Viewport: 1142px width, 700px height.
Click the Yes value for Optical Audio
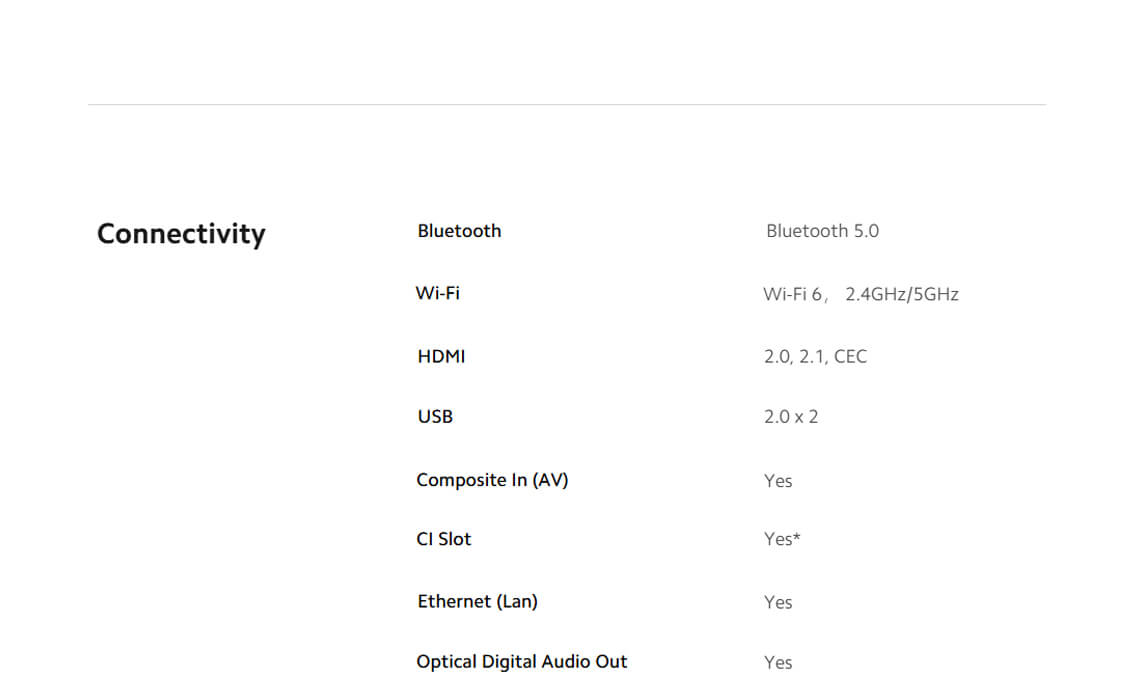coord(778,662)
